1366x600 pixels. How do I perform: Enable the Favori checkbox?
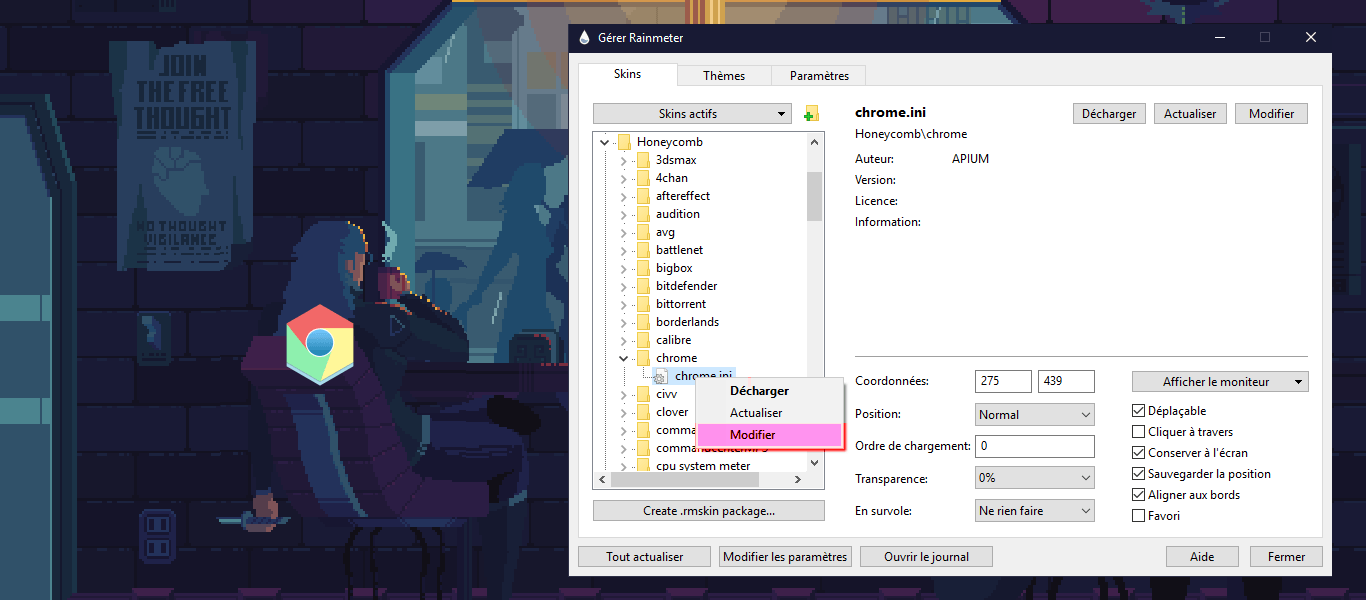pyautogui.click(x=1138, y=516)
